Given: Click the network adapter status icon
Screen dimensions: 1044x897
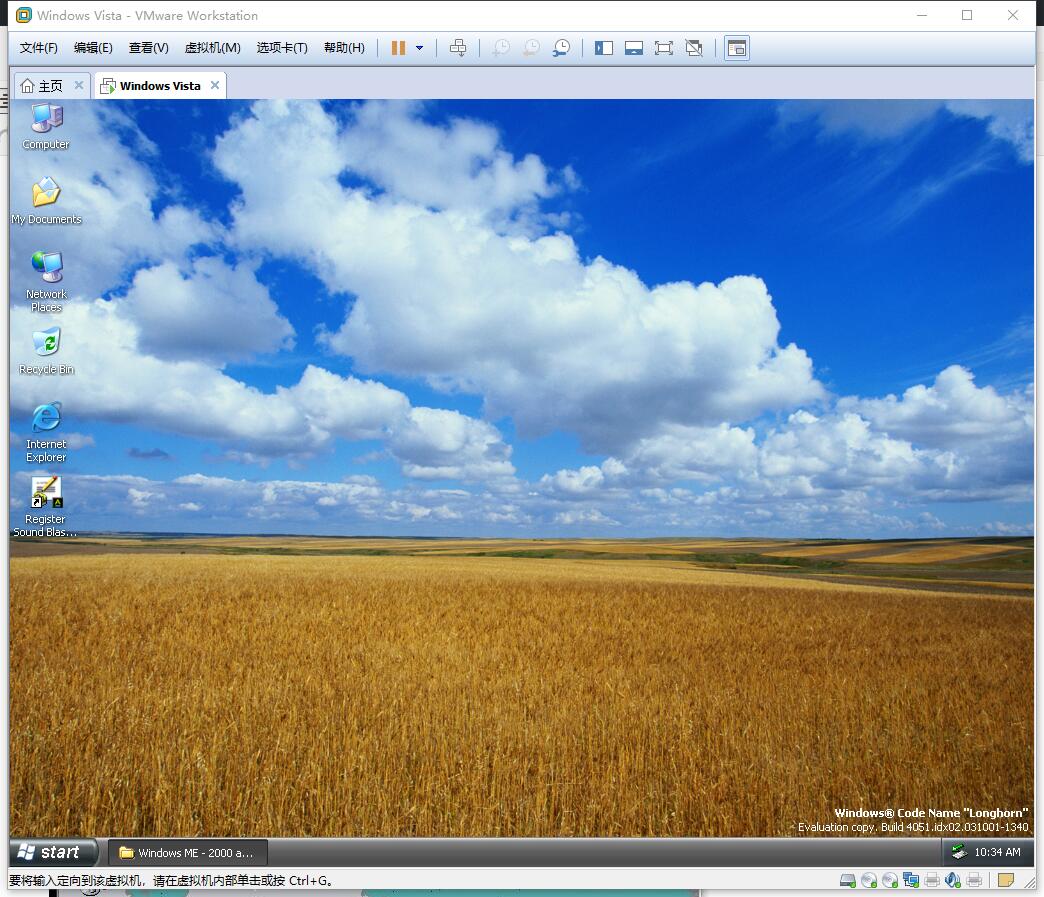Looking at the screenshot, I should pos(911,880).
